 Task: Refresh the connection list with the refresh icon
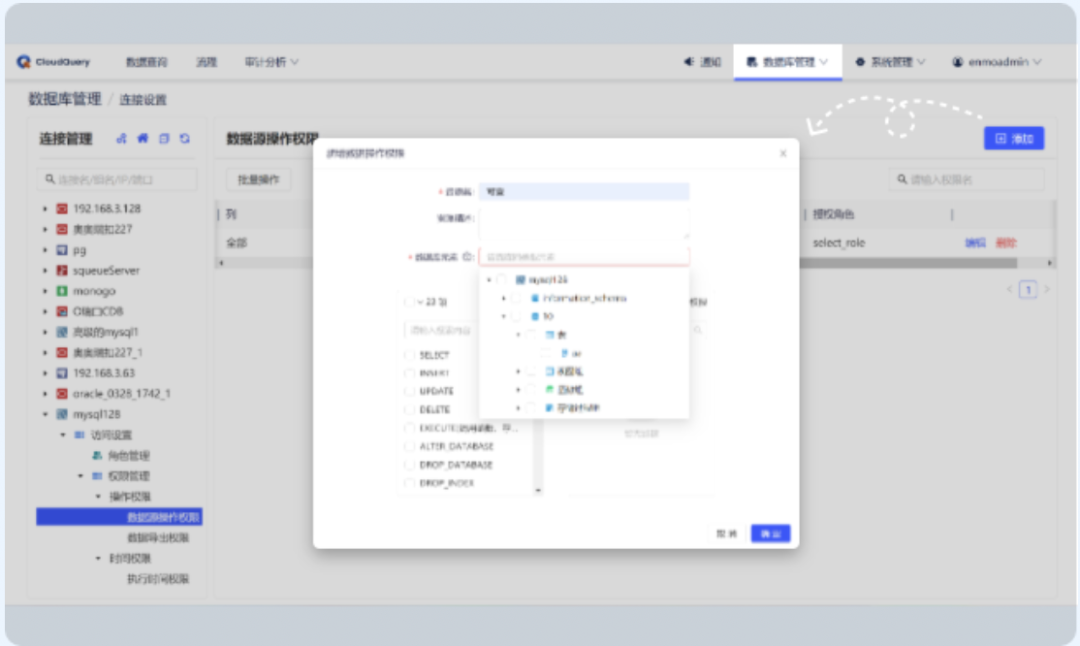tap(185, 138)
